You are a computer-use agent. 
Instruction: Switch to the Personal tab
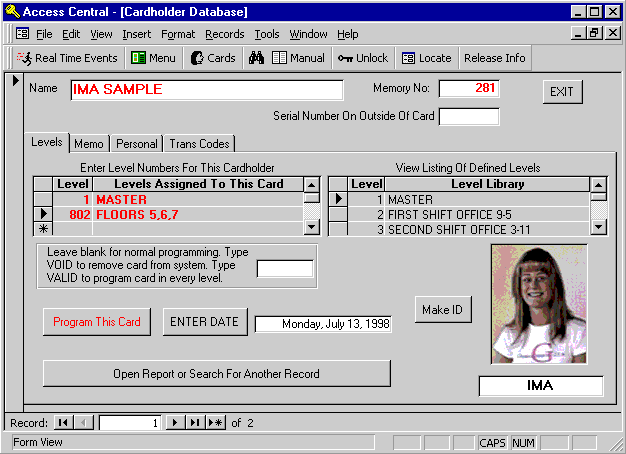tap(136, 144)
